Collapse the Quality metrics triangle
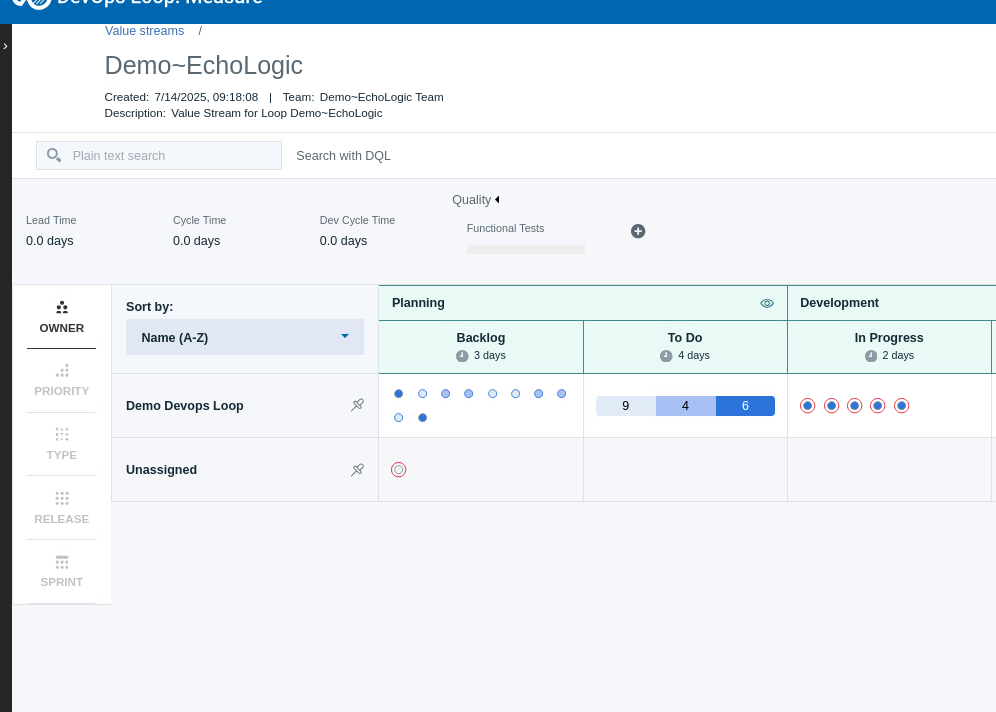This screenshot has width=996, height=712. tap(497, 199)
